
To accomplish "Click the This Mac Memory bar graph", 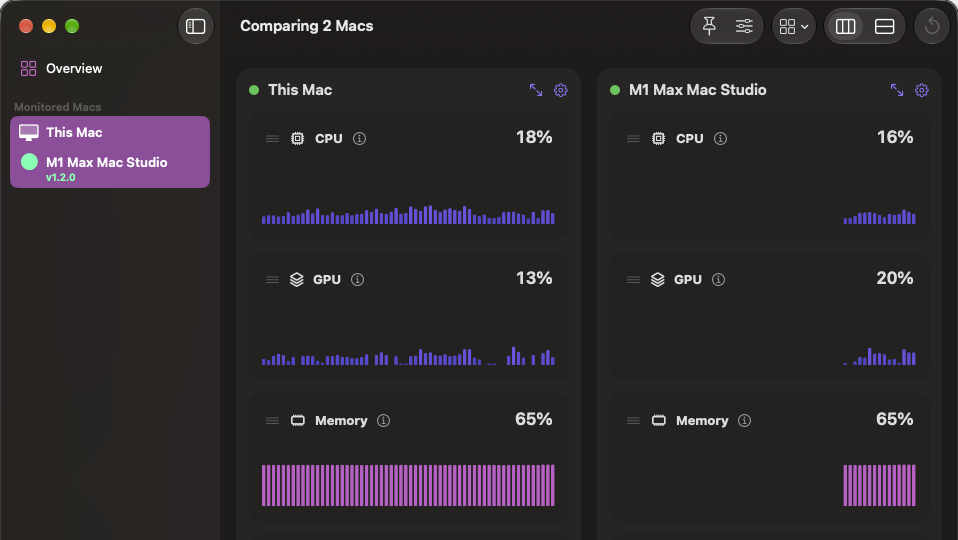I will point(408,485).
